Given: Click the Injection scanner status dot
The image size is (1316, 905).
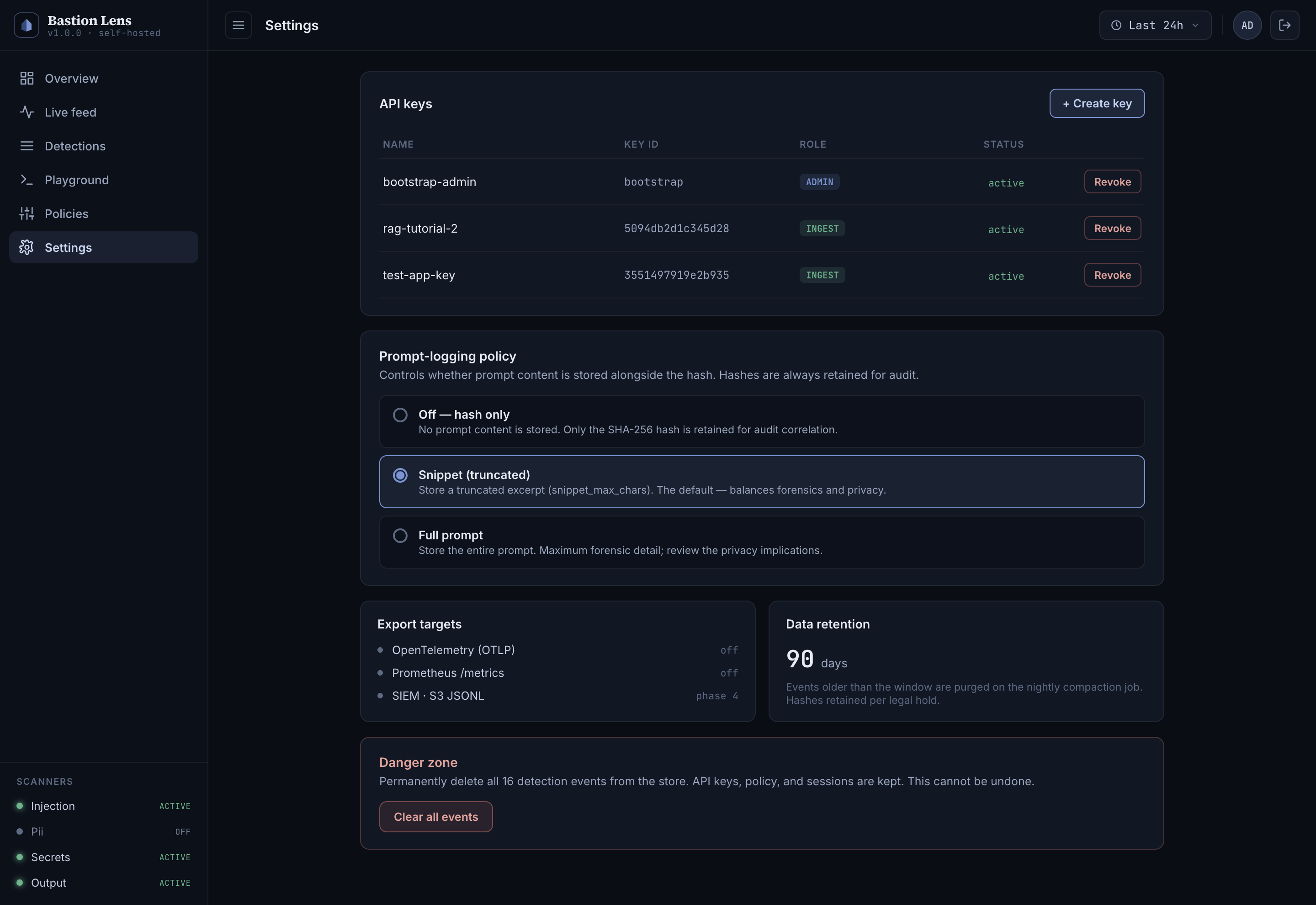Looking at the screenshot, I should tap(20, 806).
